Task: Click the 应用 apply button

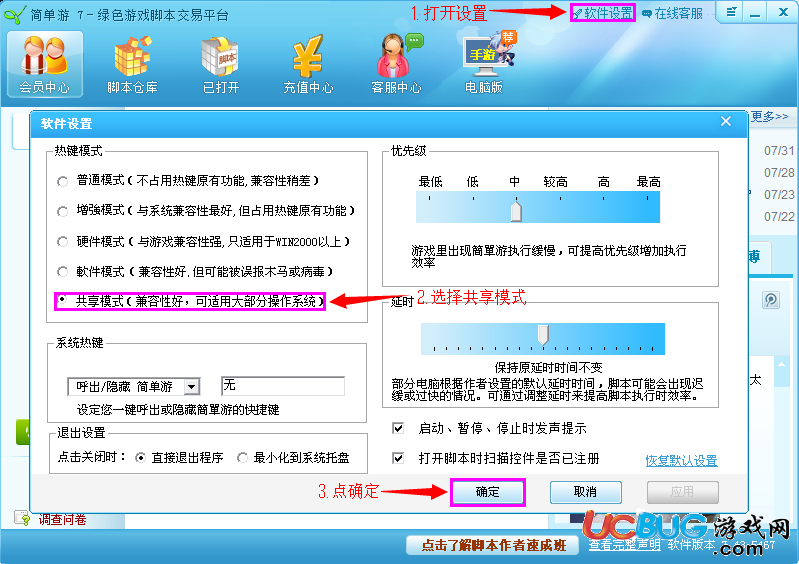Action: [683, 492]
